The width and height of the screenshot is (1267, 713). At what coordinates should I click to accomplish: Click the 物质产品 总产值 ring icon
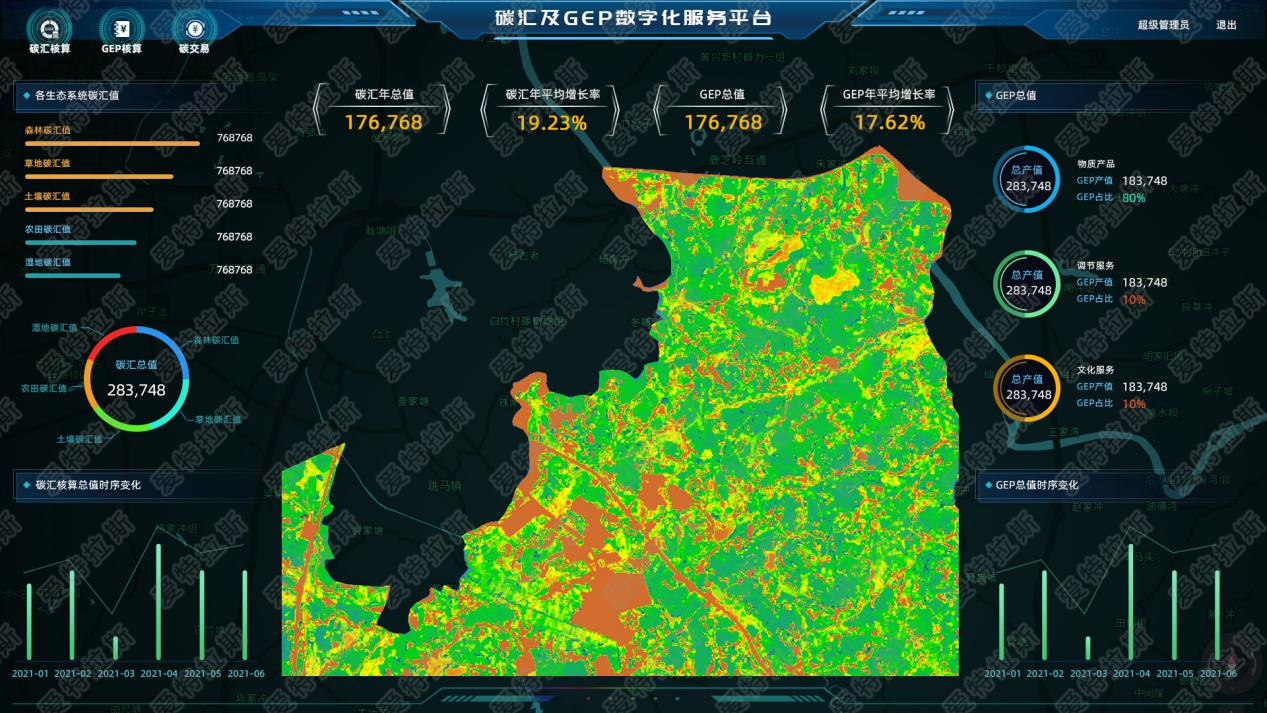tap(1027, 179)
